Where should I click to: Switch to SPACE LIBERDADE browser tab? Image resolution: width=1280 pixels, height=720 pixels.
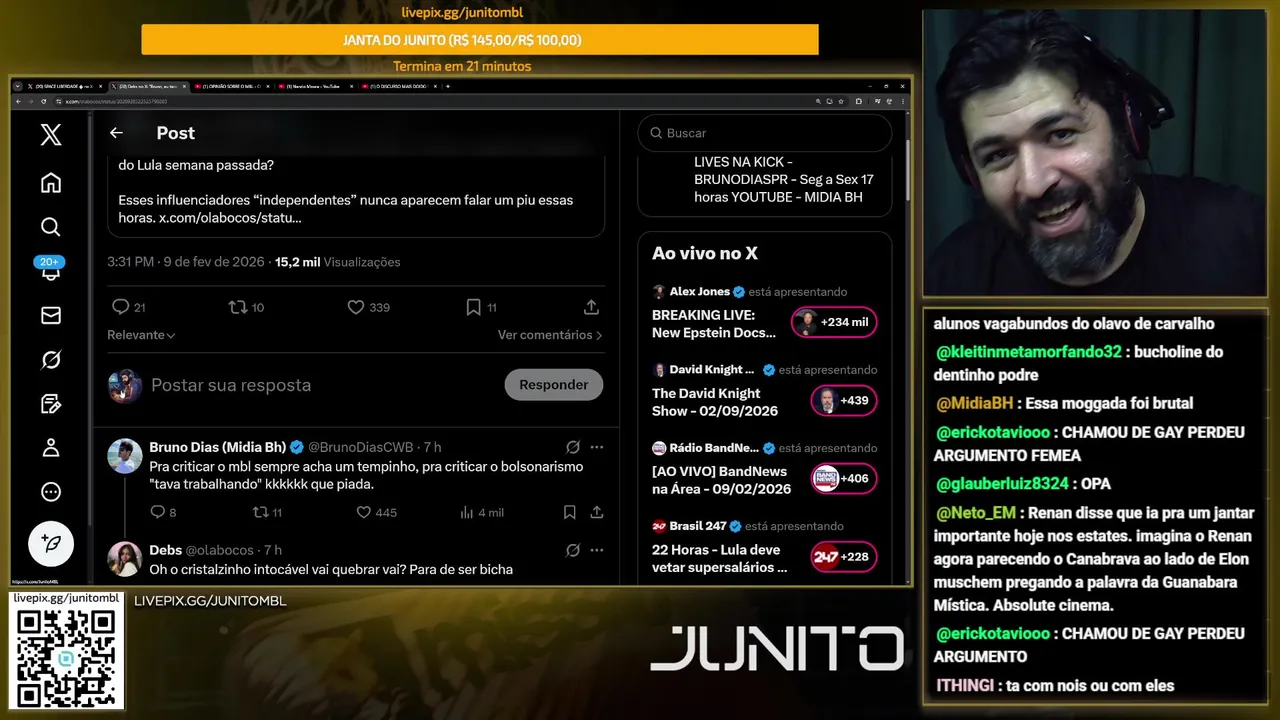(66, 86)
